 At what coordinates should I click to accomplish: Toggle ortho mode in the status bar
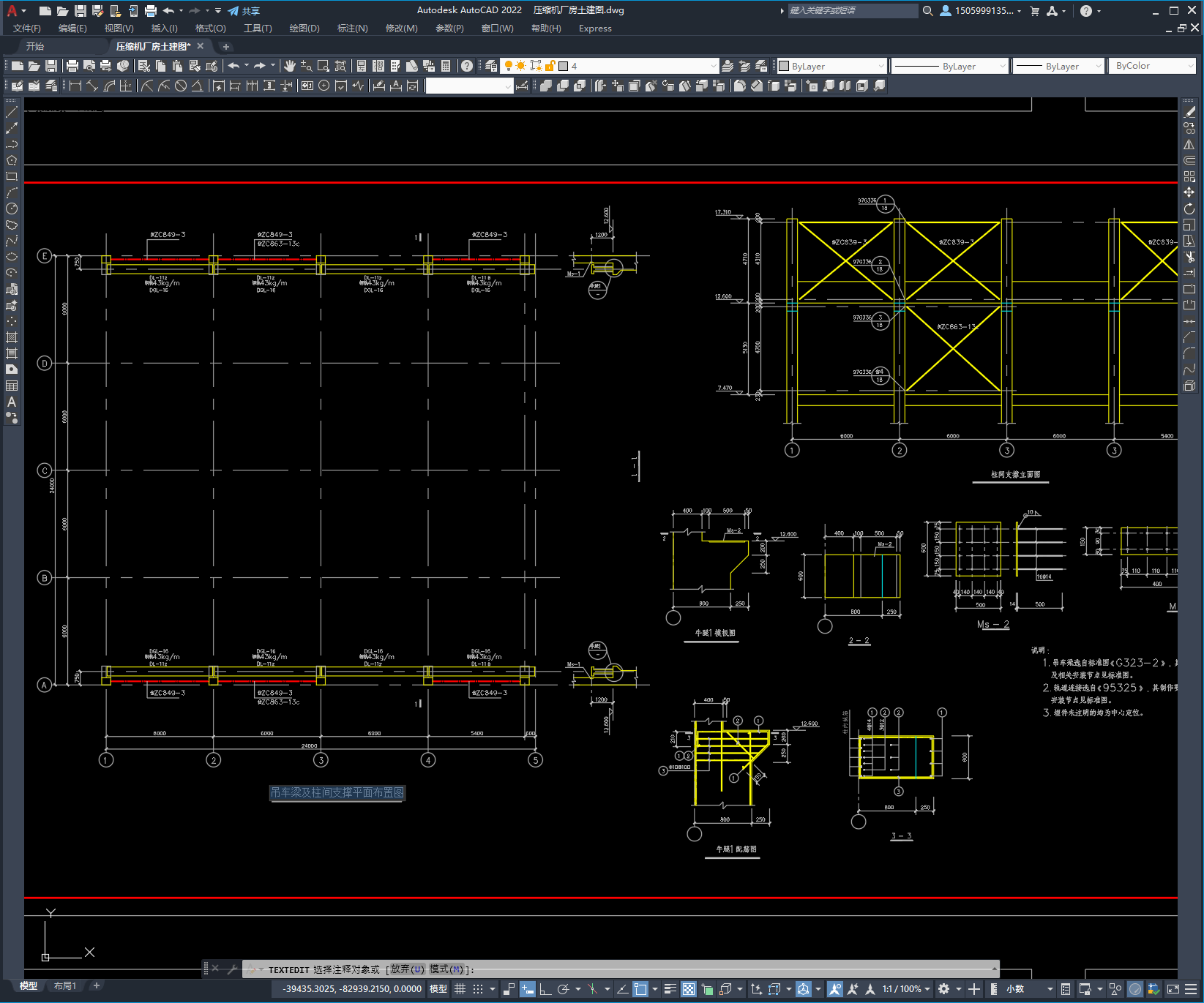pyautogui.click(x=545, y=989)
